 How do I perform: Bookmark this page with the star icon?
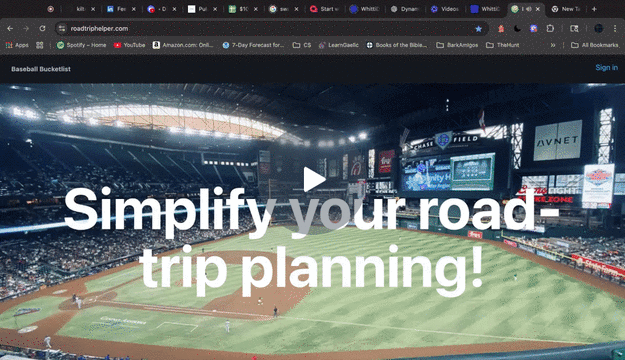478,29
